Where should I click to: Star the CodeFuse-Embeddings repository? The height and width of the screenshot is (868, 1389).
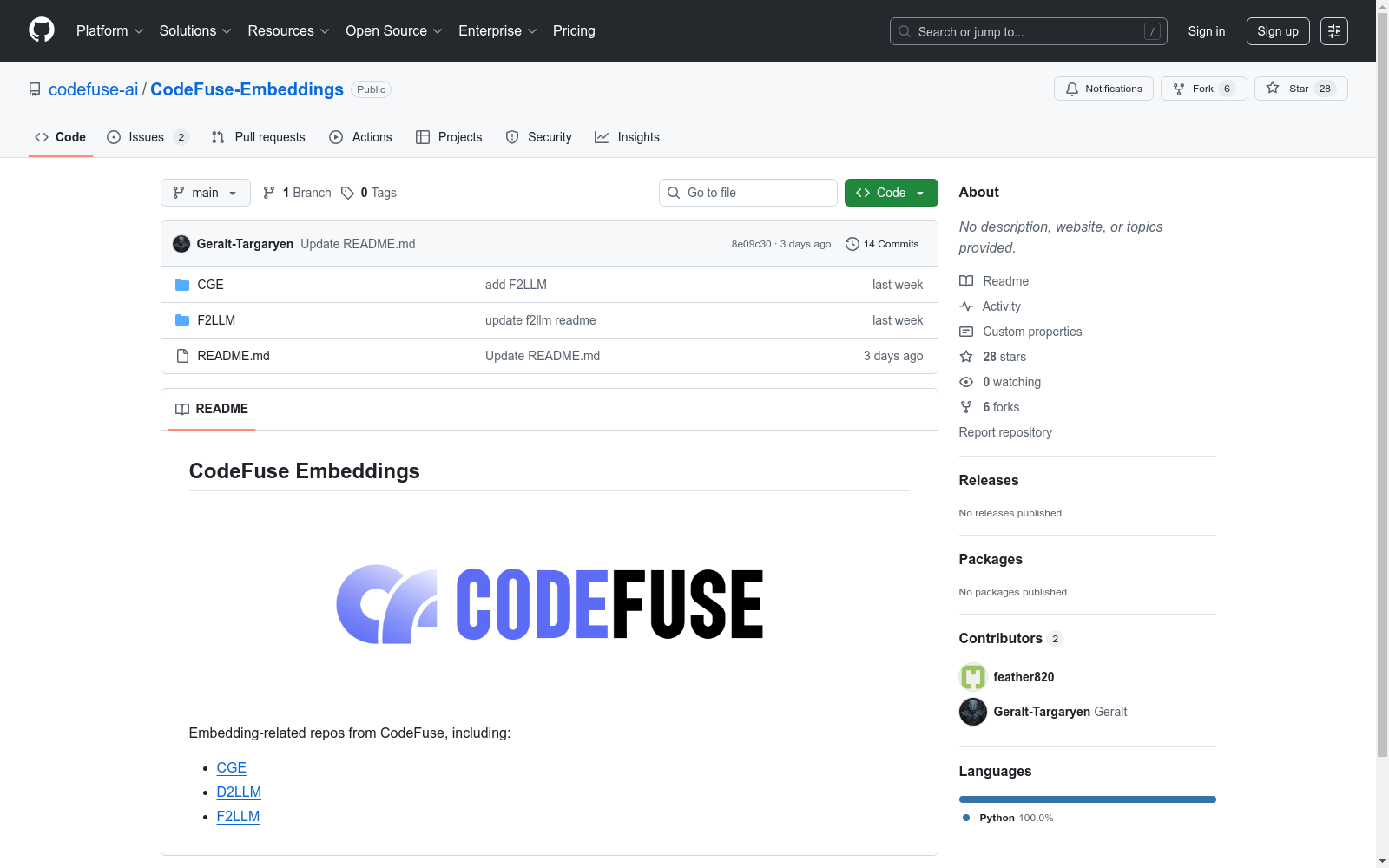1300,89
